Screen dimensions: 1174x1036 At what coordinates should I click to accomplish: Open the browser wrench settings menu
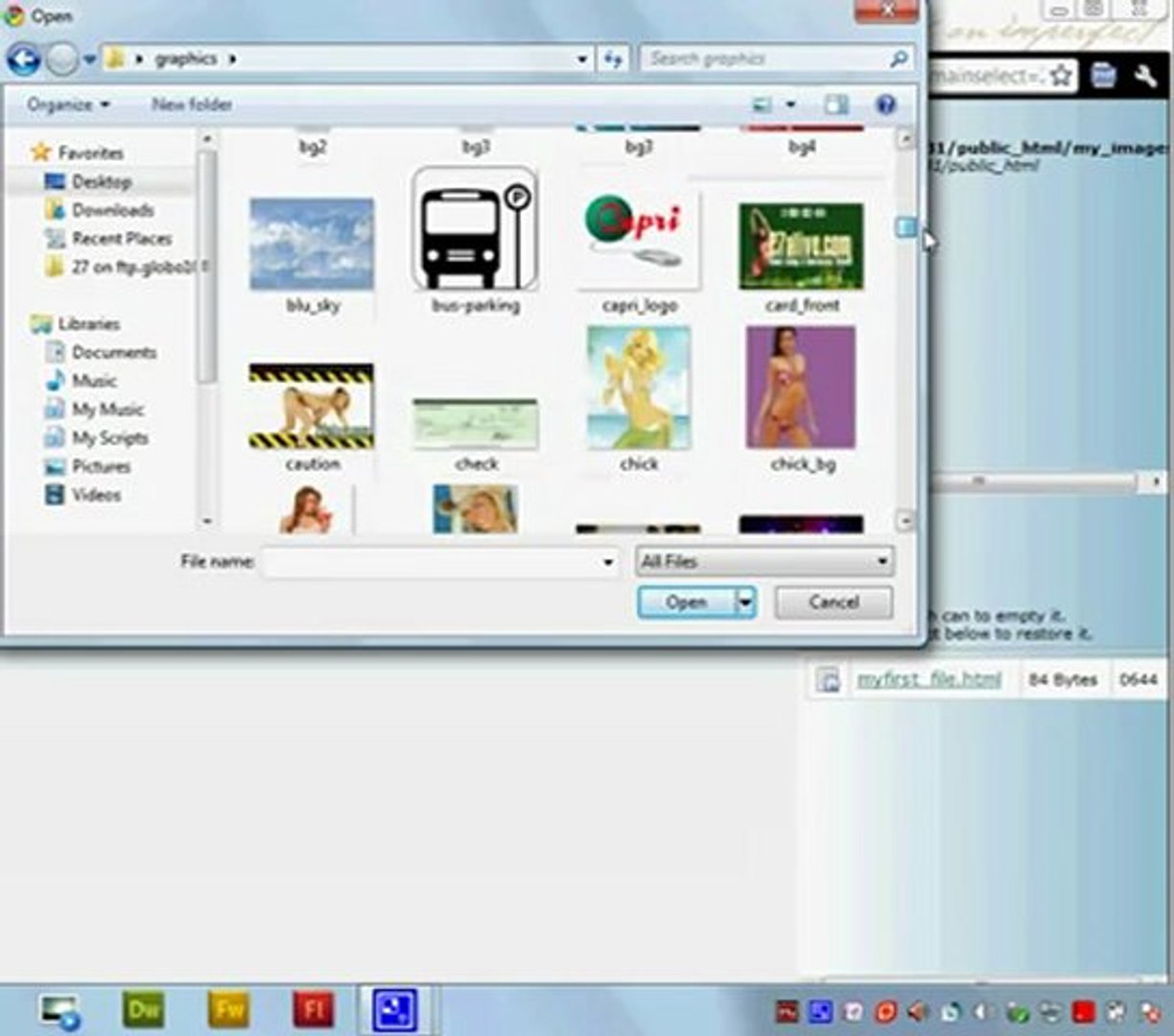(x=1145, y=75)
